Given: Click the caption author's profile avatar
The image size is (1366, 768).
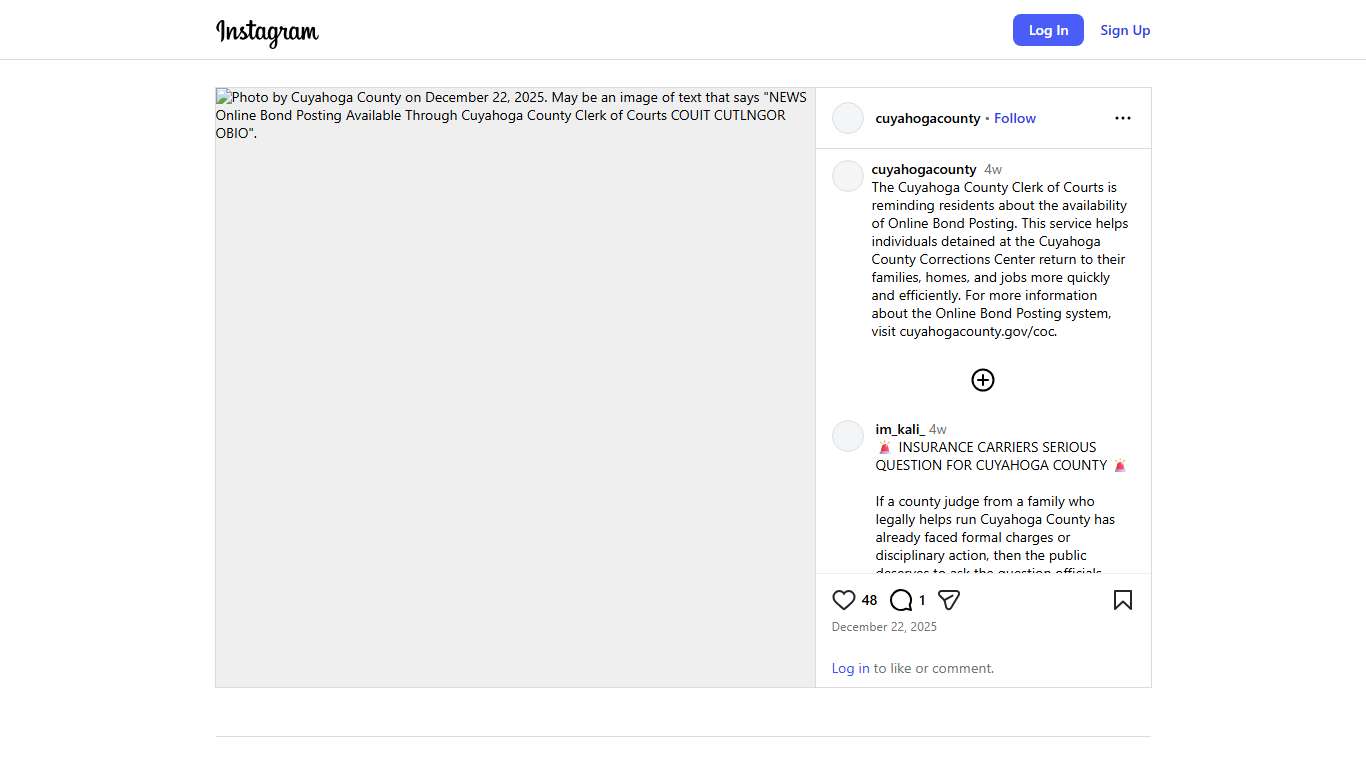Looking at the screenshot, I should tap(848, 176).
